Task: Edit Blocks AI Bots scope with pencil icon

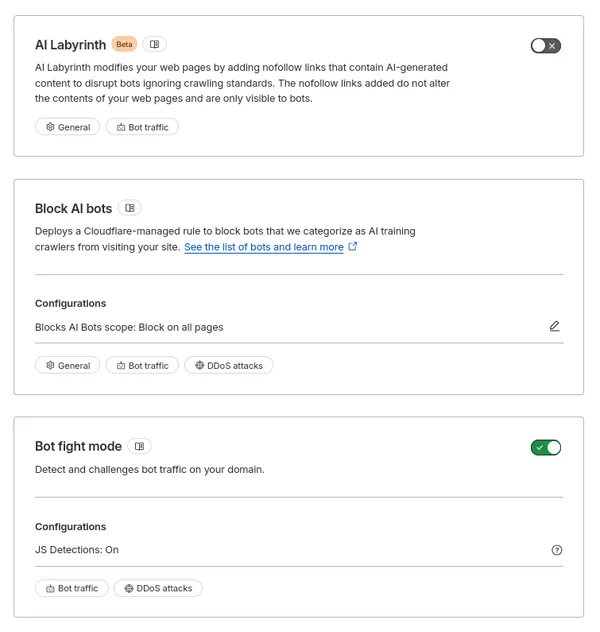Action: pyautogui.click(x=554, y=326)
